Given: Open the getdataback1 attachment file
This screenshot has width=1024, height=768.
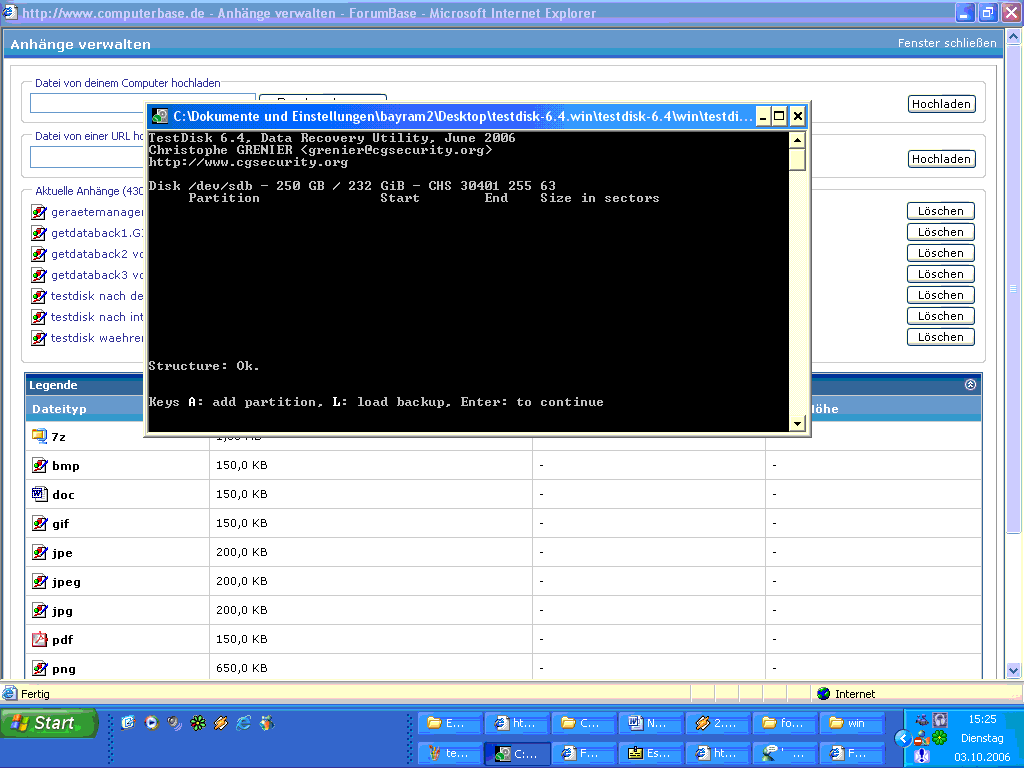Looking at the screenshot, I should pos(97,233).
